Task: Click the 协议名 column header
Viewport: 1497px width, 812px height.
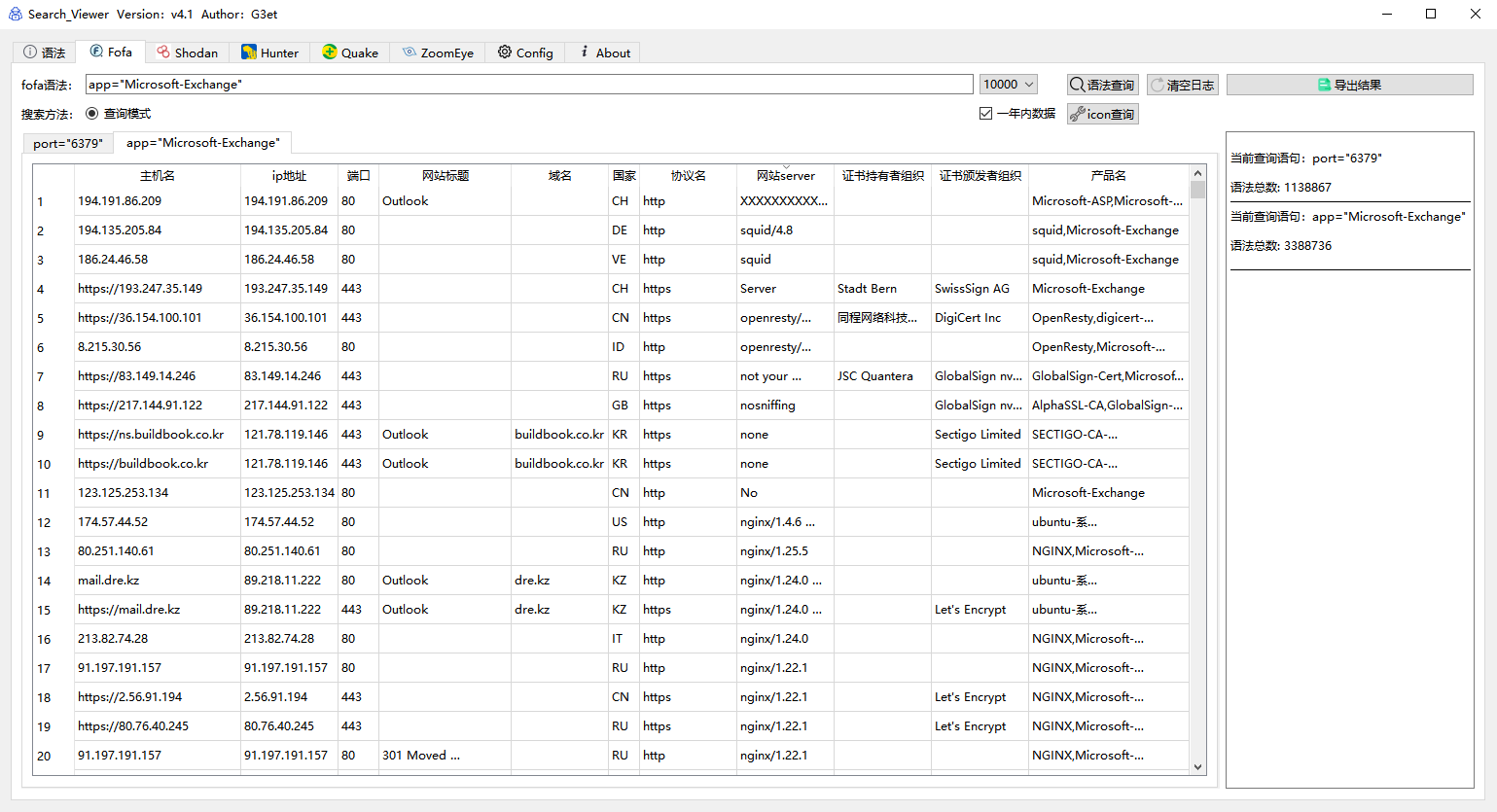Action: click(x=689, y=176)
